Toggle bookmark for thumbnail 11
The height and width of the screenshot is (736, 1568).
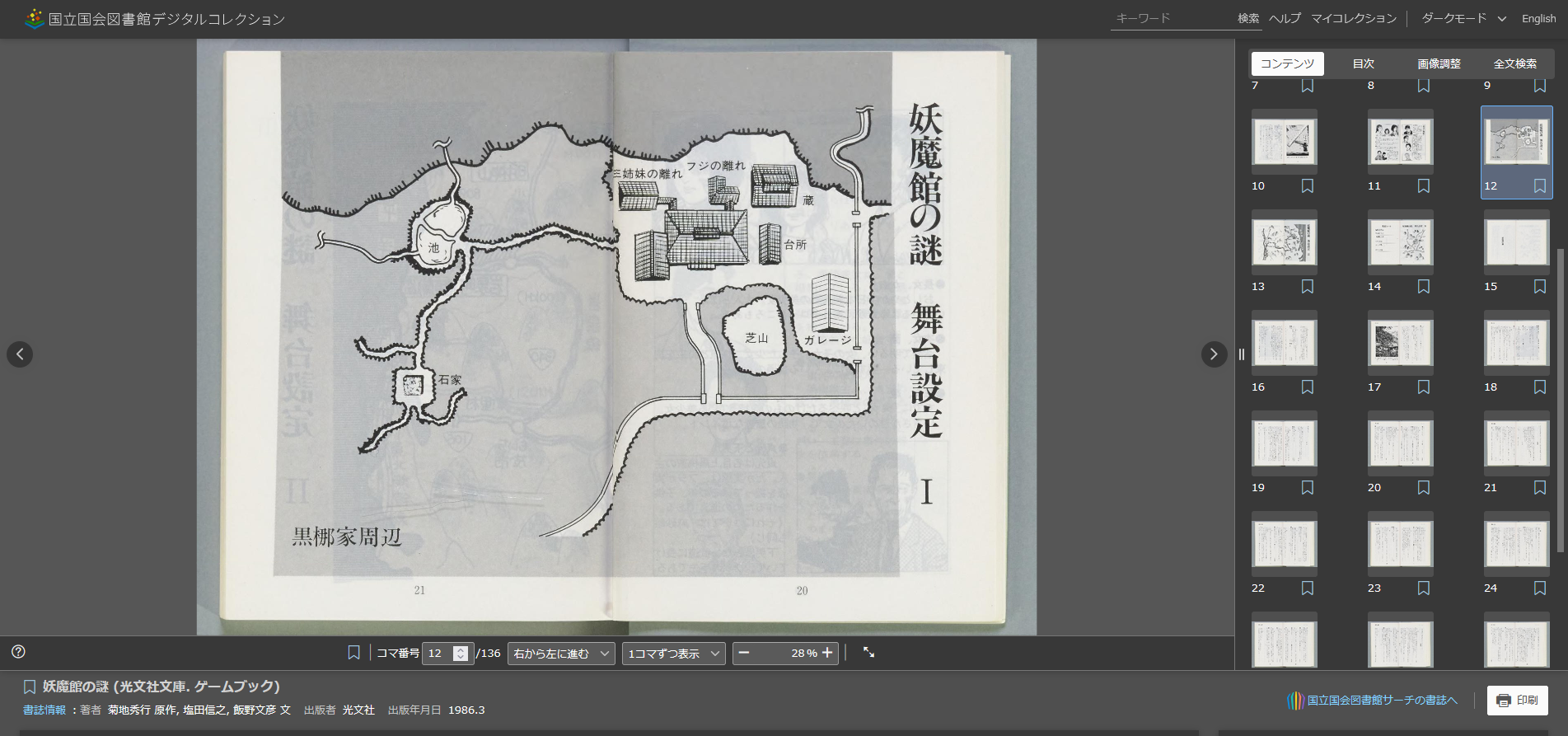coord(1424,186)
